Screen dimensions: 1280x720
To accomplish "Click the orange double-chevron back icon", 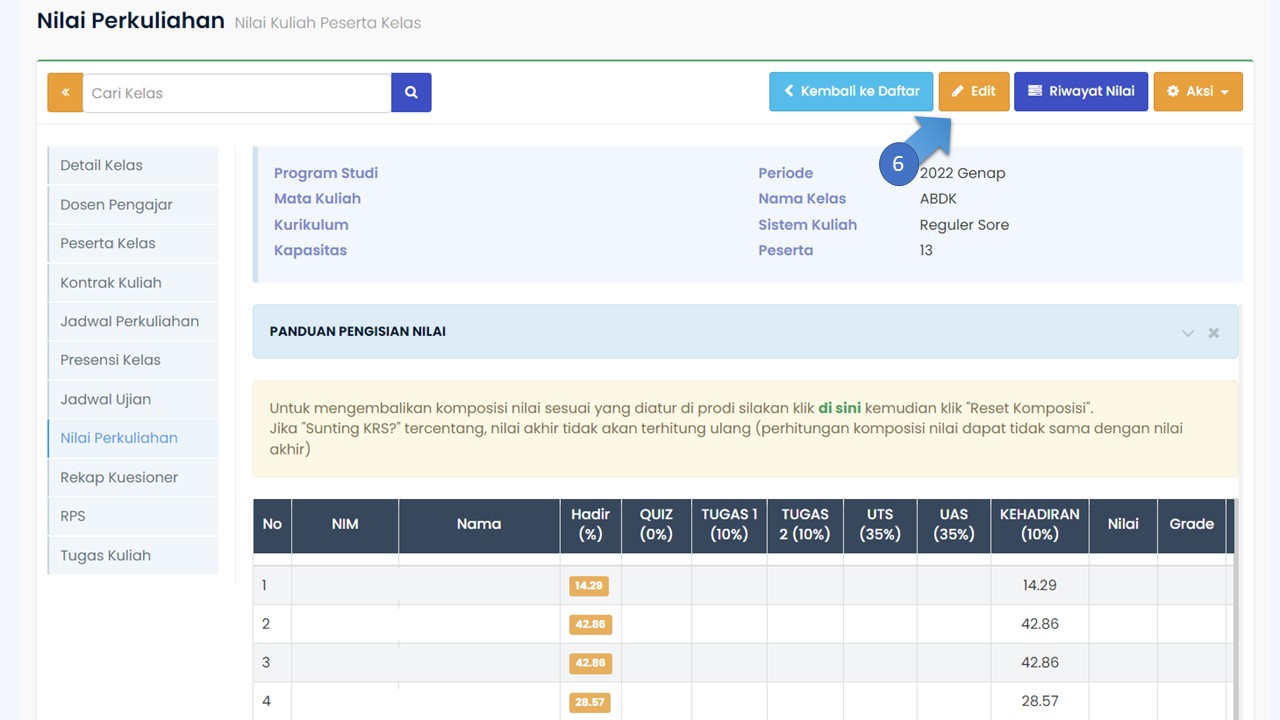I will click(x=65, y=93).
